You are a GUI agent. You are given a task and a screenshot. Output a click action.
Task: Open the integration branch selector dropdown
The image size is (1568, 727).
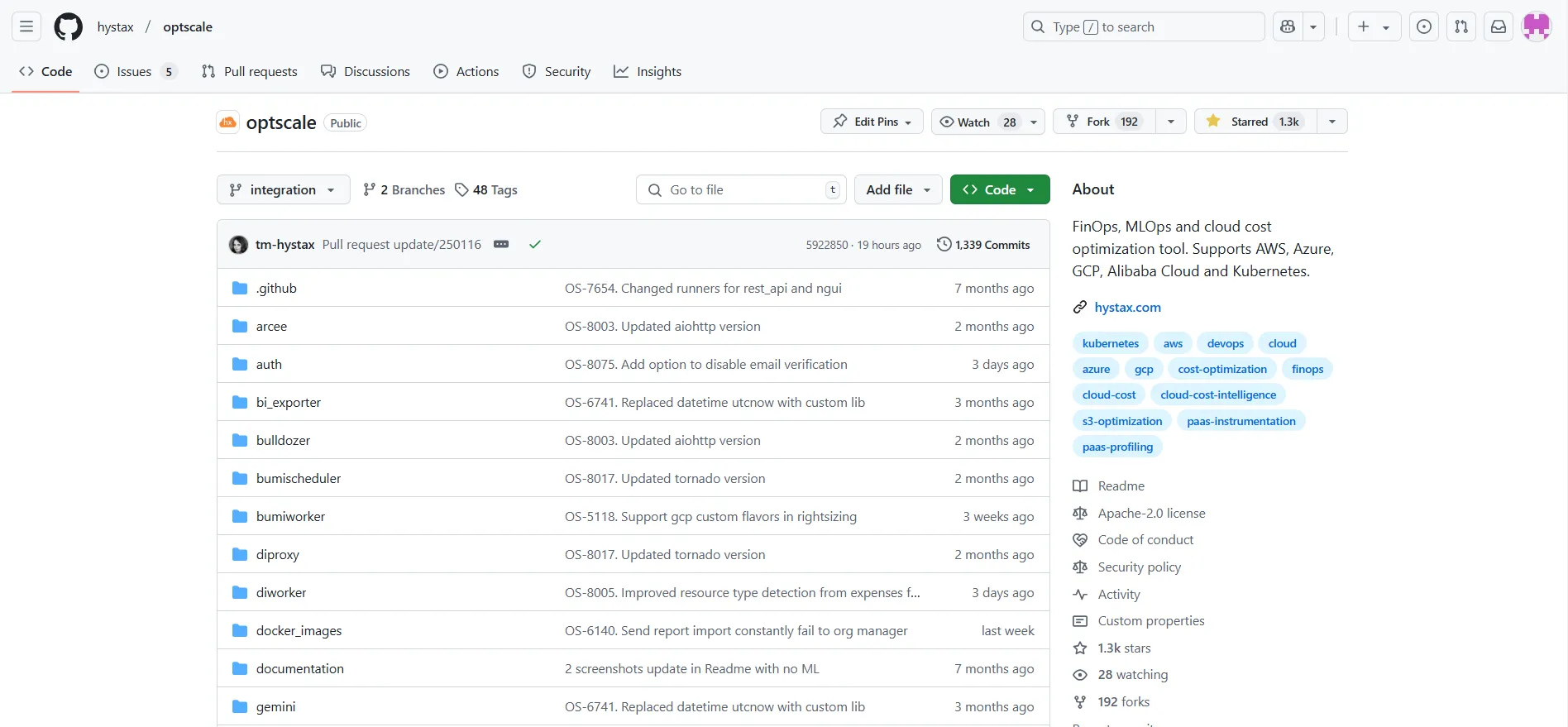(283, 189)
